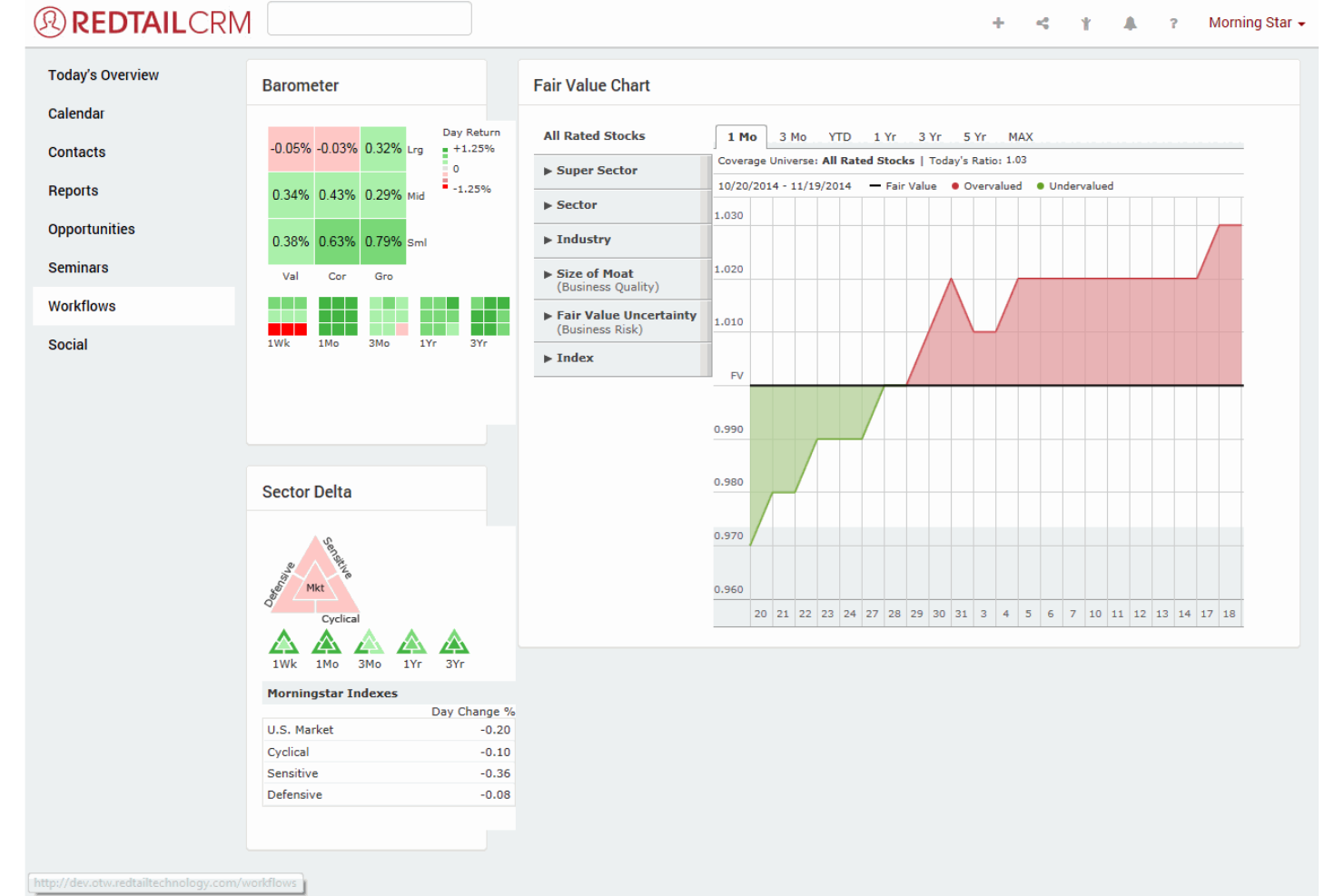Open the share icon in the top toolbar
1344x896 pixels.
coord(1042,23)
